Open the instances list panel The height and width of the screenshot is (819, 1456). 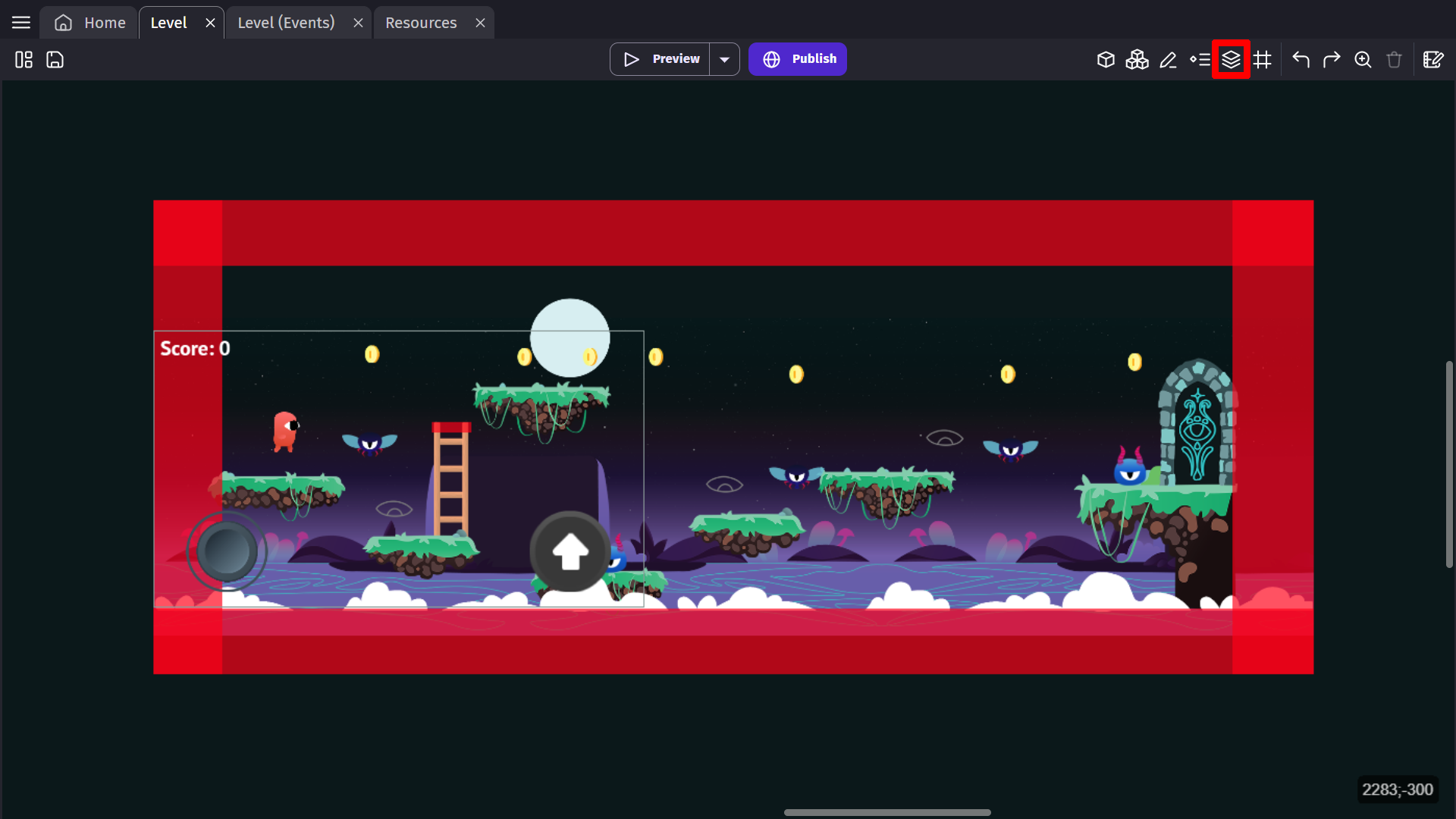[1200, 59]
